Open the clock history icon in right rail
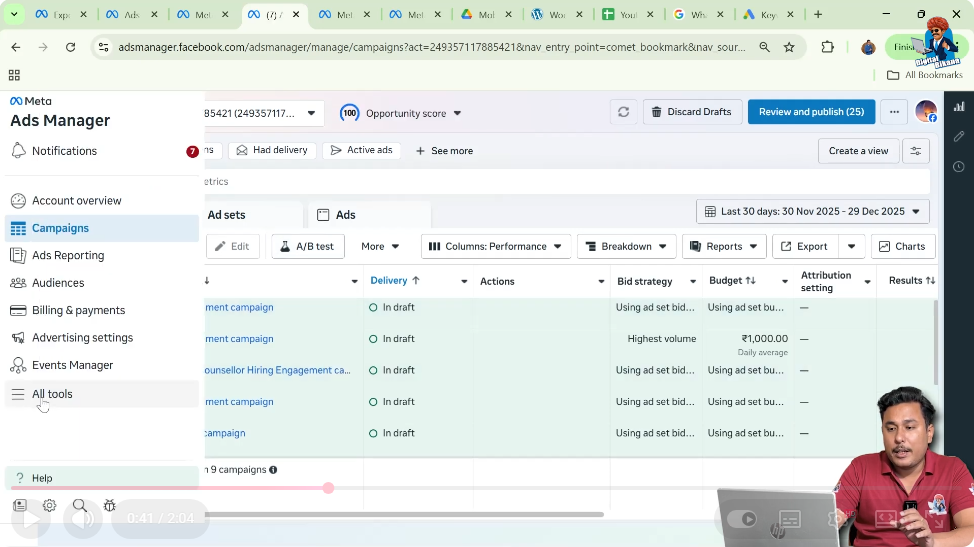This screenshot has height=547, width=974. pyautogui.click(x=959, y=166)
